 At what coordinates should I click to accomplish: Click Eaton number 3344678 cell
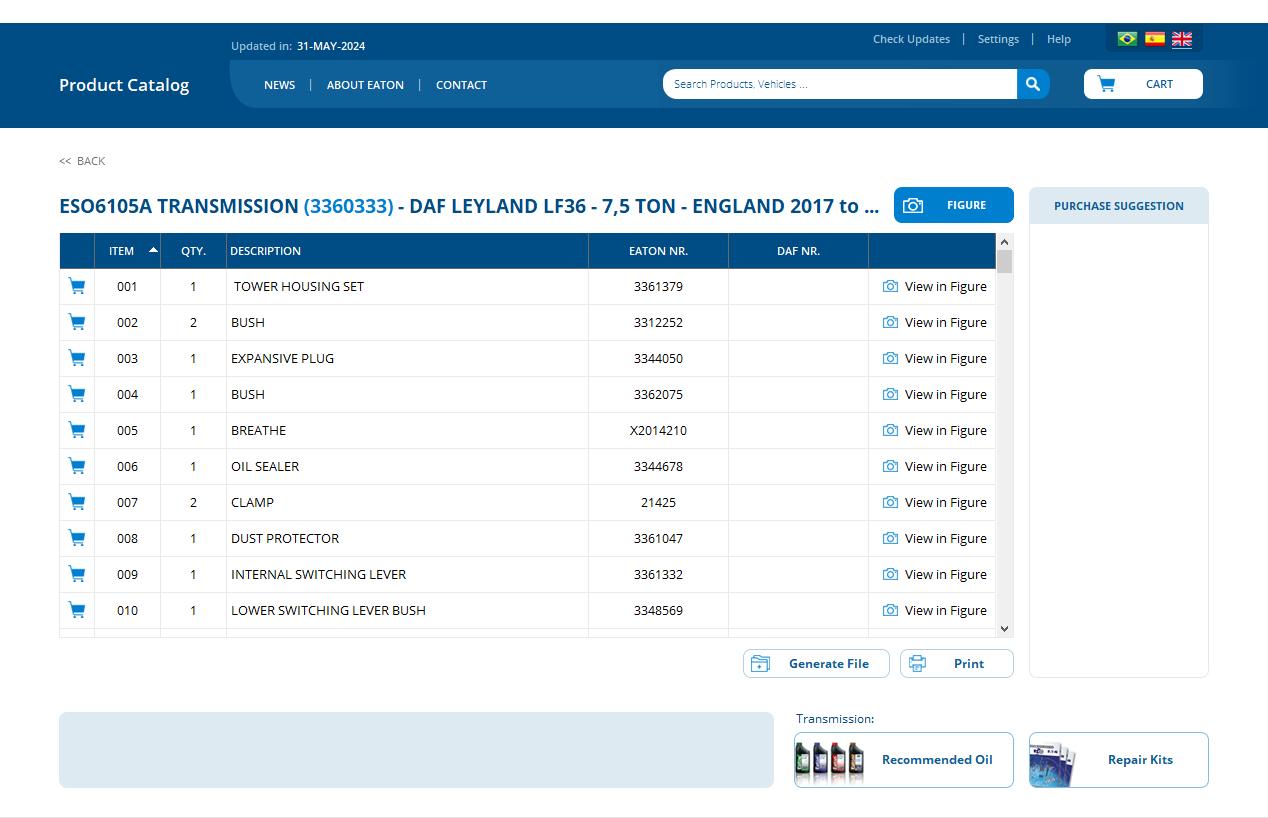point(658,466)
